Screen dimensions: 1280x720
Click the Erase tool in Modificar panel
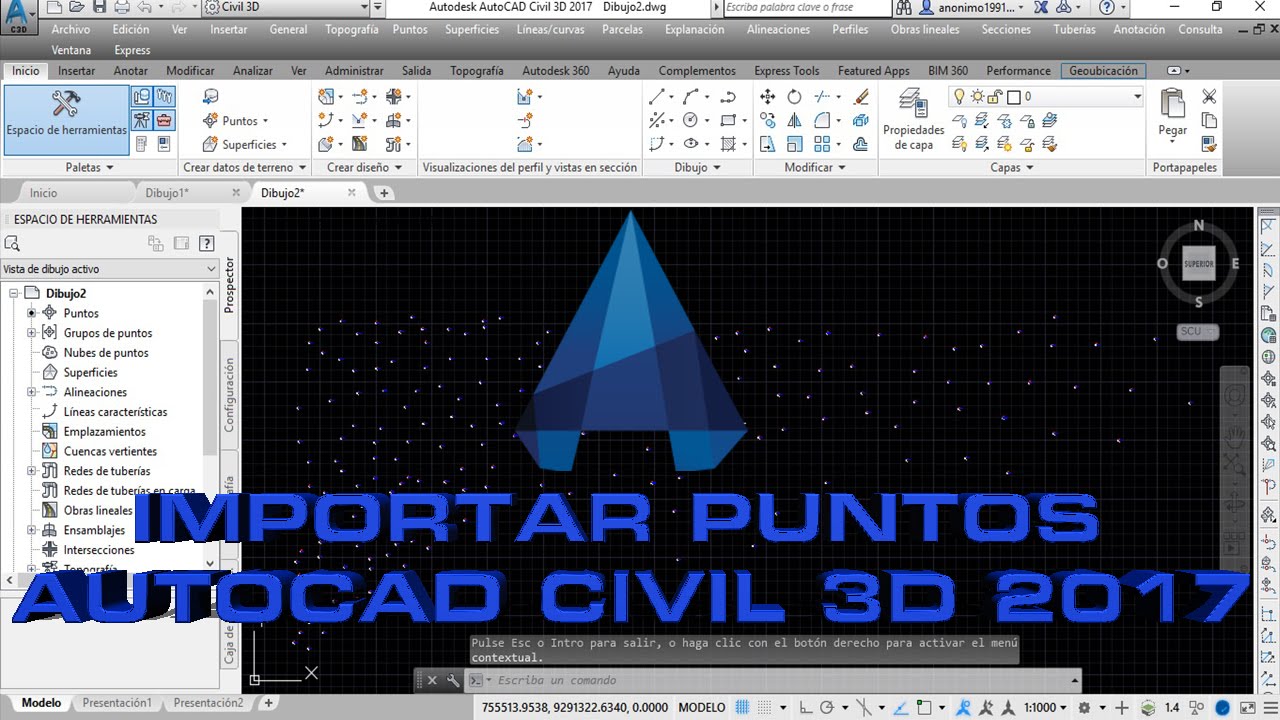pyautogui.click(x=861, y=97)
